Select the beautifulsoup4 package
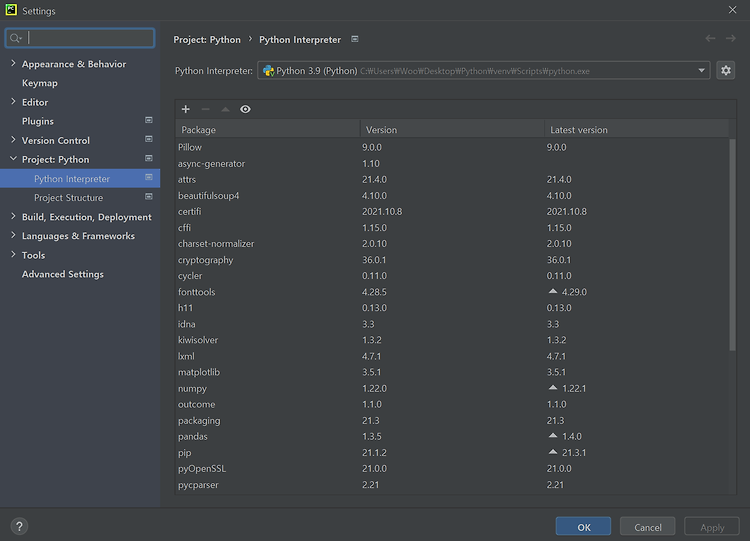This screenshot has height=541, width=750. [x=452, y=196]
